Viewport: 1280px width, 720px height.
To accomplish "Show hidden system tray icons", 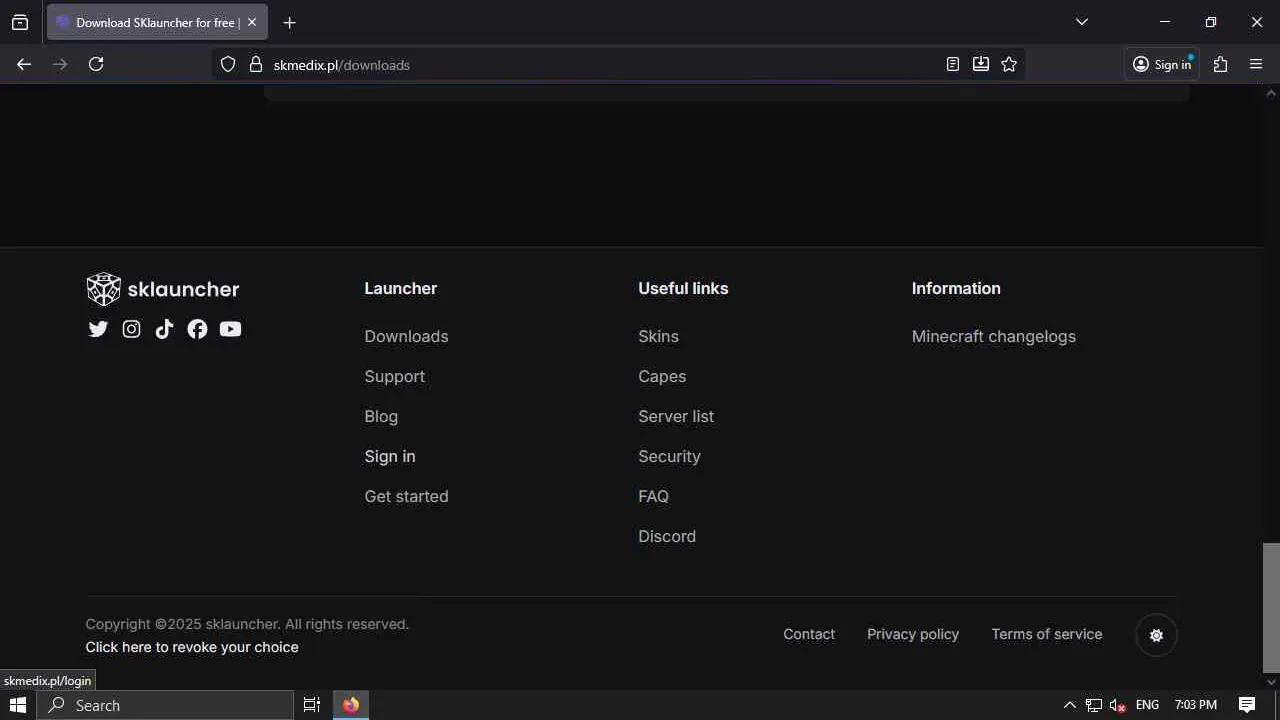I will coord(1069,705).
